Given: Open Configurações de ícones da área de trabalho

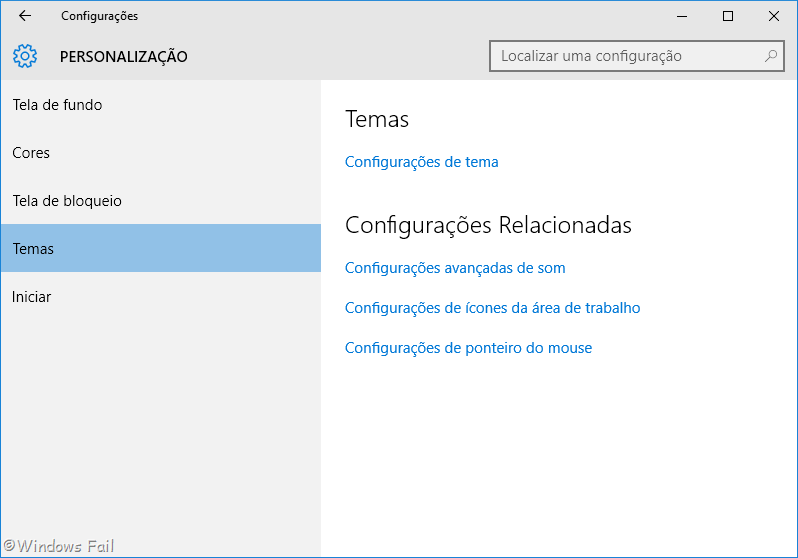Looking at the screenshot, I should click(492, 308).
